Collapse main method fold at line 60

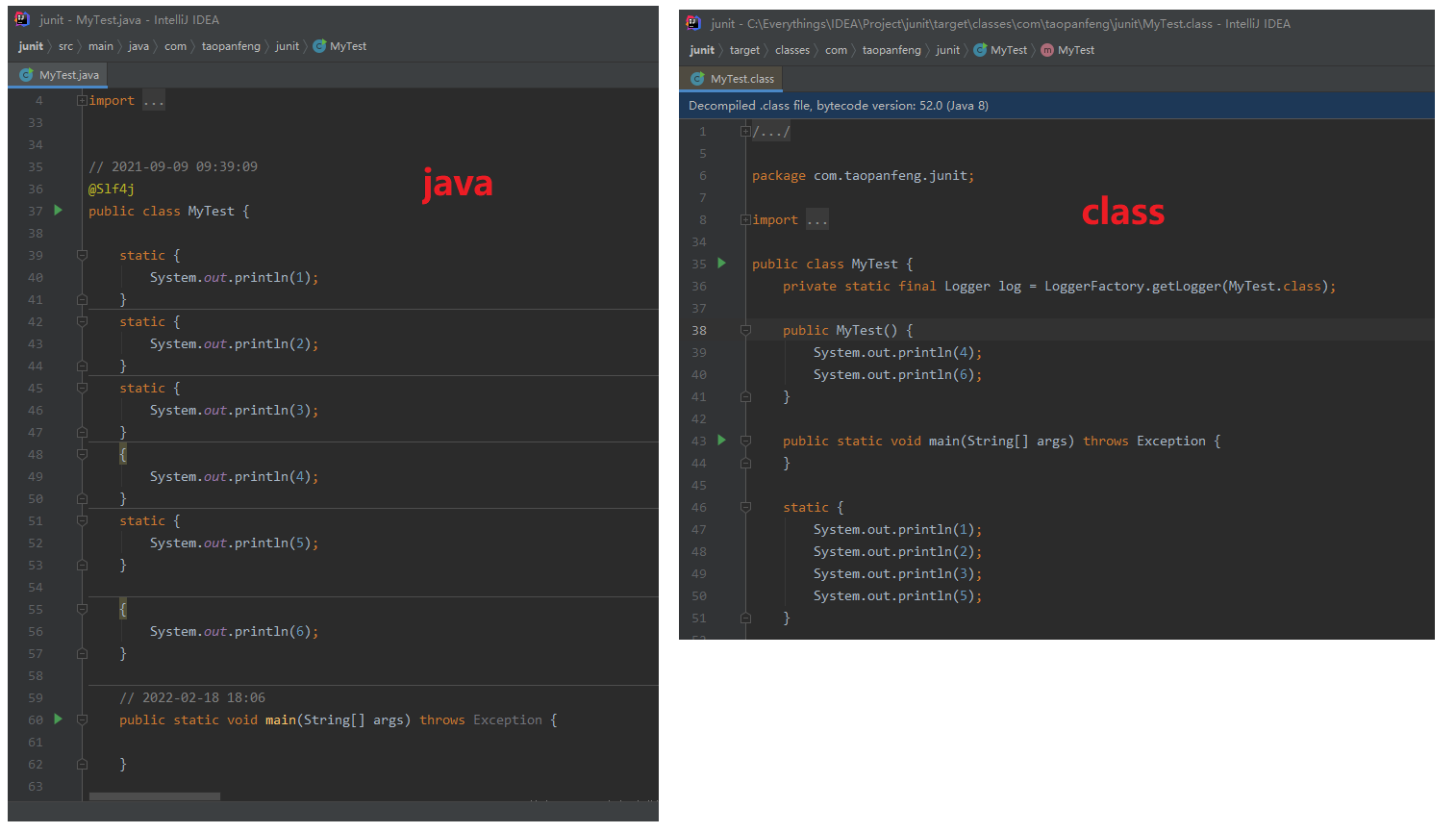(82, 719)
